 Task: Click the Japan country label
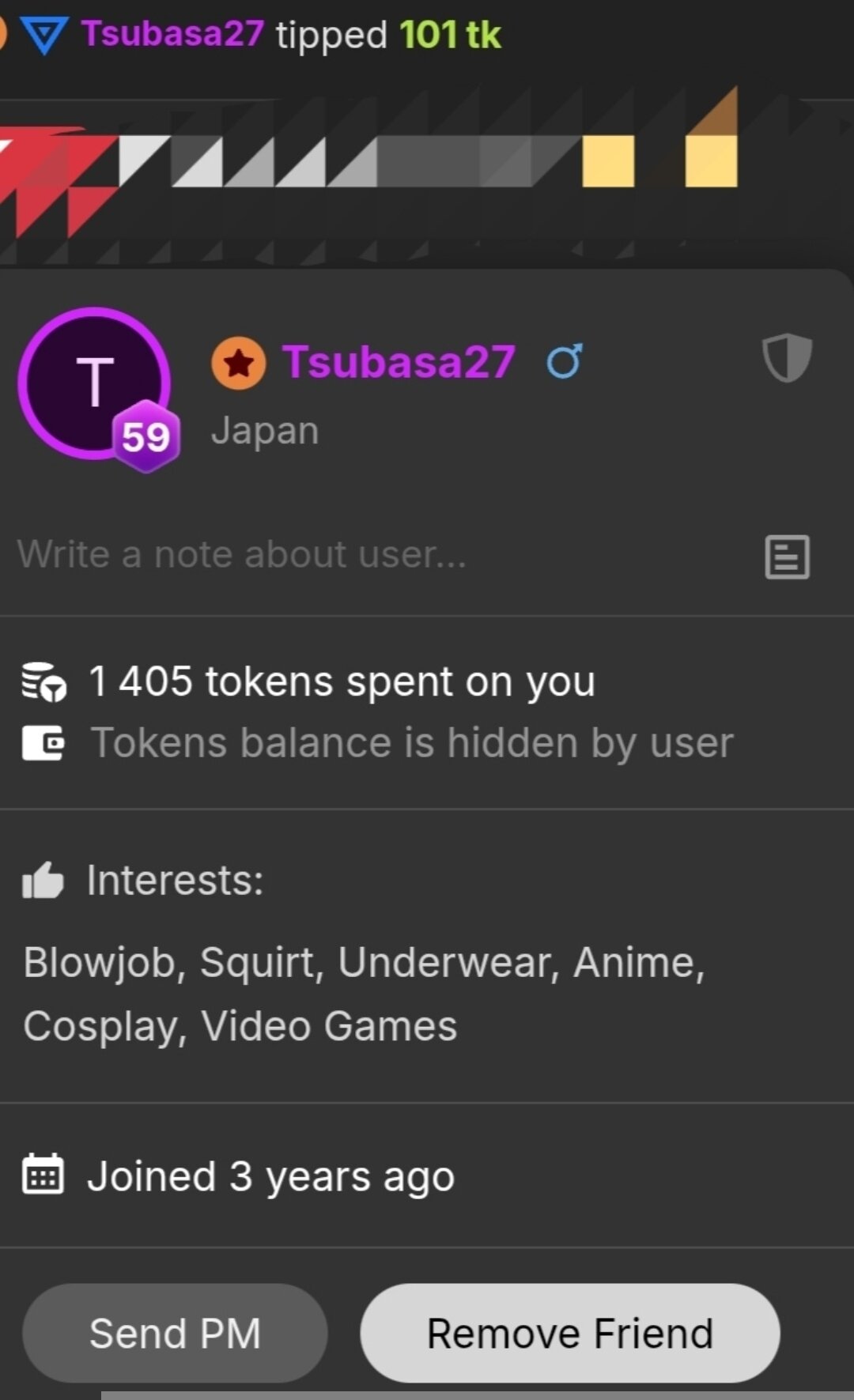point(265,431)
